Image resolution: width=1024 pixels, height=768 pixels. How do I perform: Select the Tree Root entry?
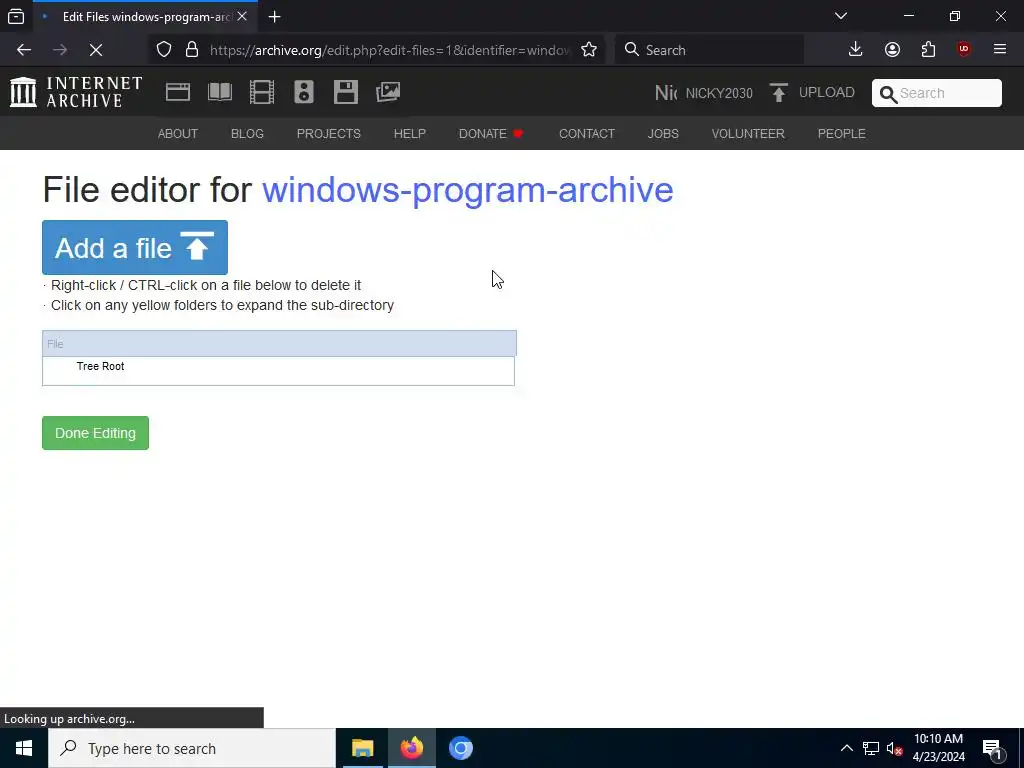click(101, 366)
